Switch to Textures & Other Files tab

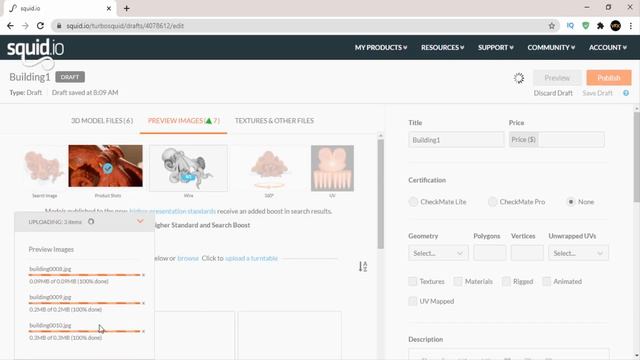[274, 121]
